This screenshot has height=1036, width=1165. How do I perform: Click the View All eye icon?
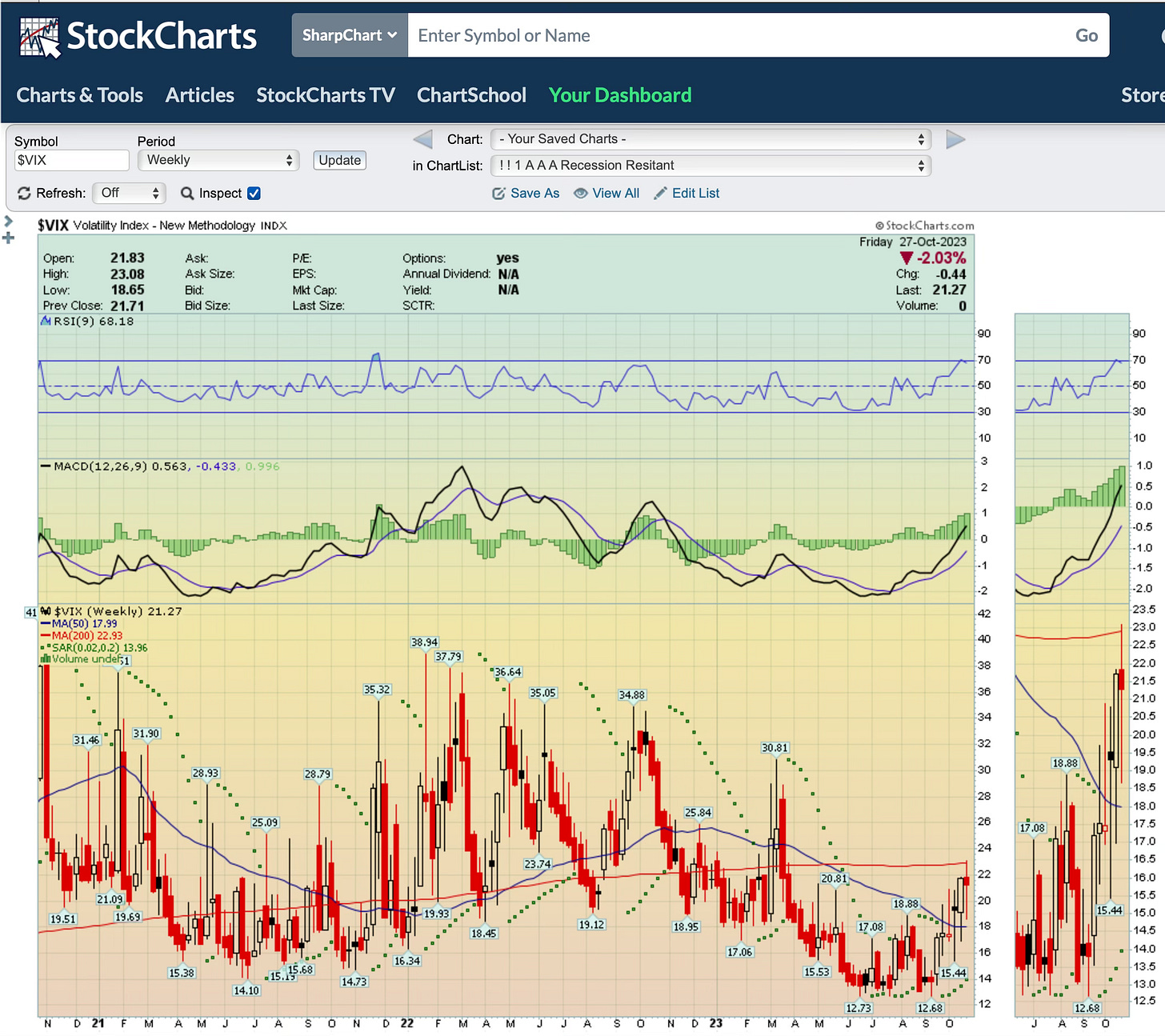click(x=581, y=194)
